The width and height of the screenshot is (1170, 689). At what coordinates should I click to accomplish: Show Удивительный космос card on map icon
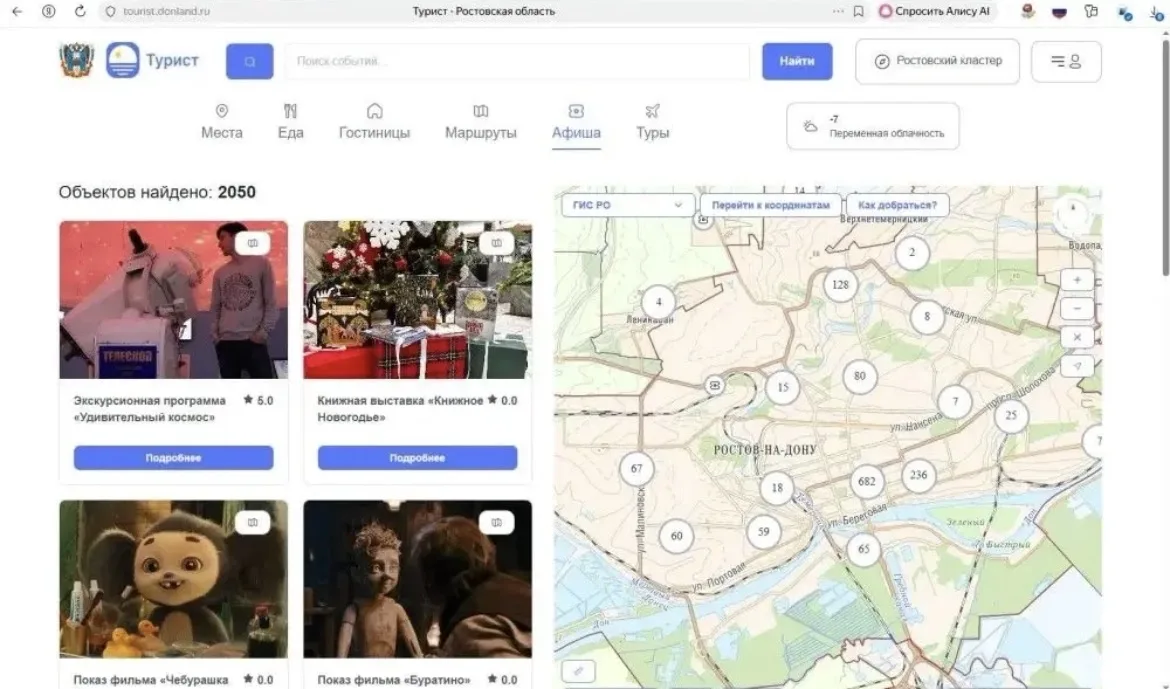tap(252, 243)
